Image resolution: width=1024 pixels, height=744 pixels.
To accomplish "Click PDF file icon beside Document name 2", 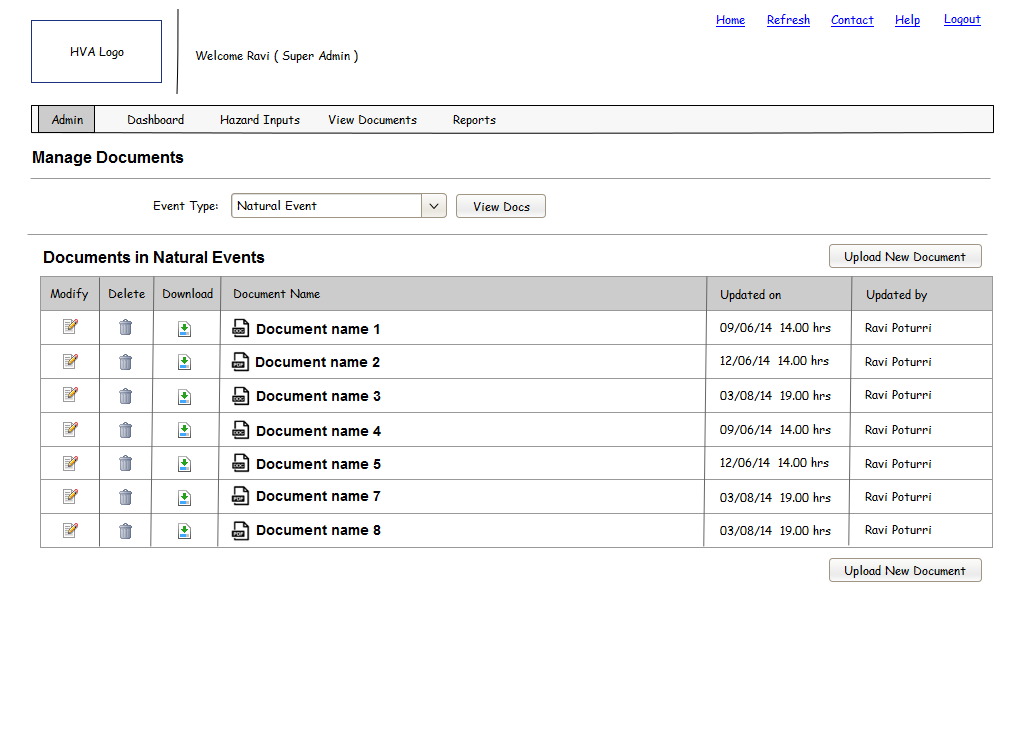I will click(240, 362).
